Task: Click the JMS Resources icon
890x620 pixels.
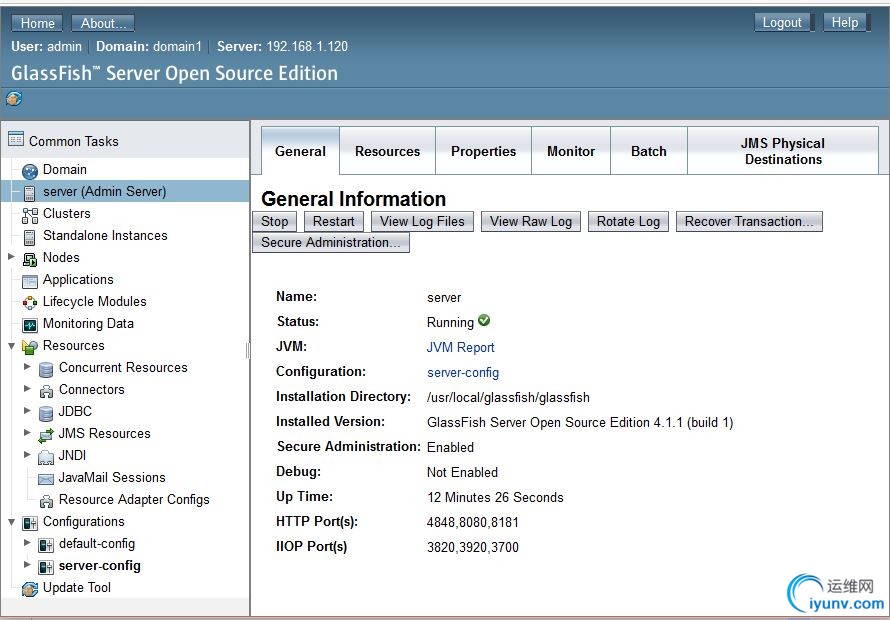Action: (46, 435)
